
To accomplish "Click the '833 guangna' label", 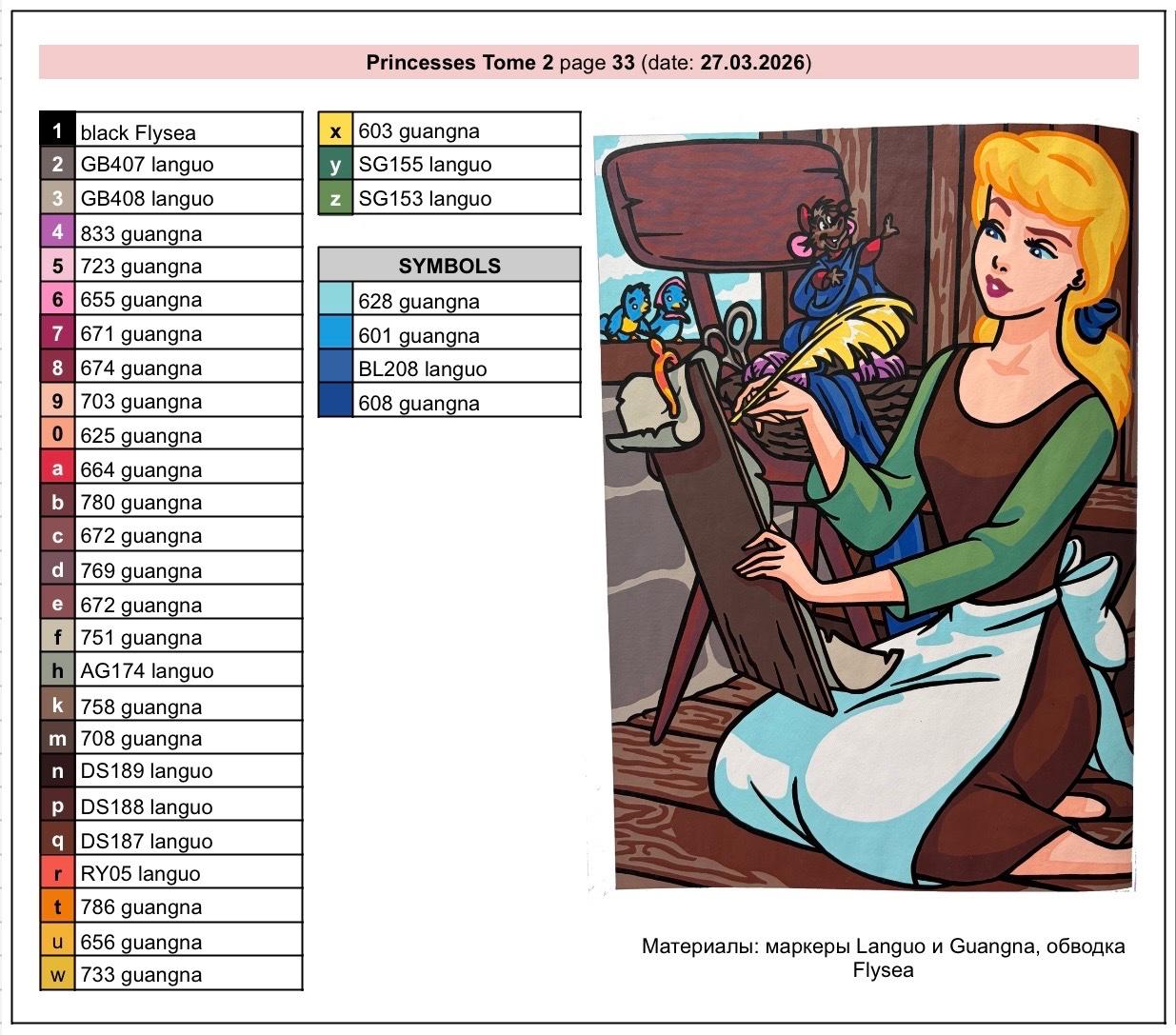I will (x=141, y=233).
